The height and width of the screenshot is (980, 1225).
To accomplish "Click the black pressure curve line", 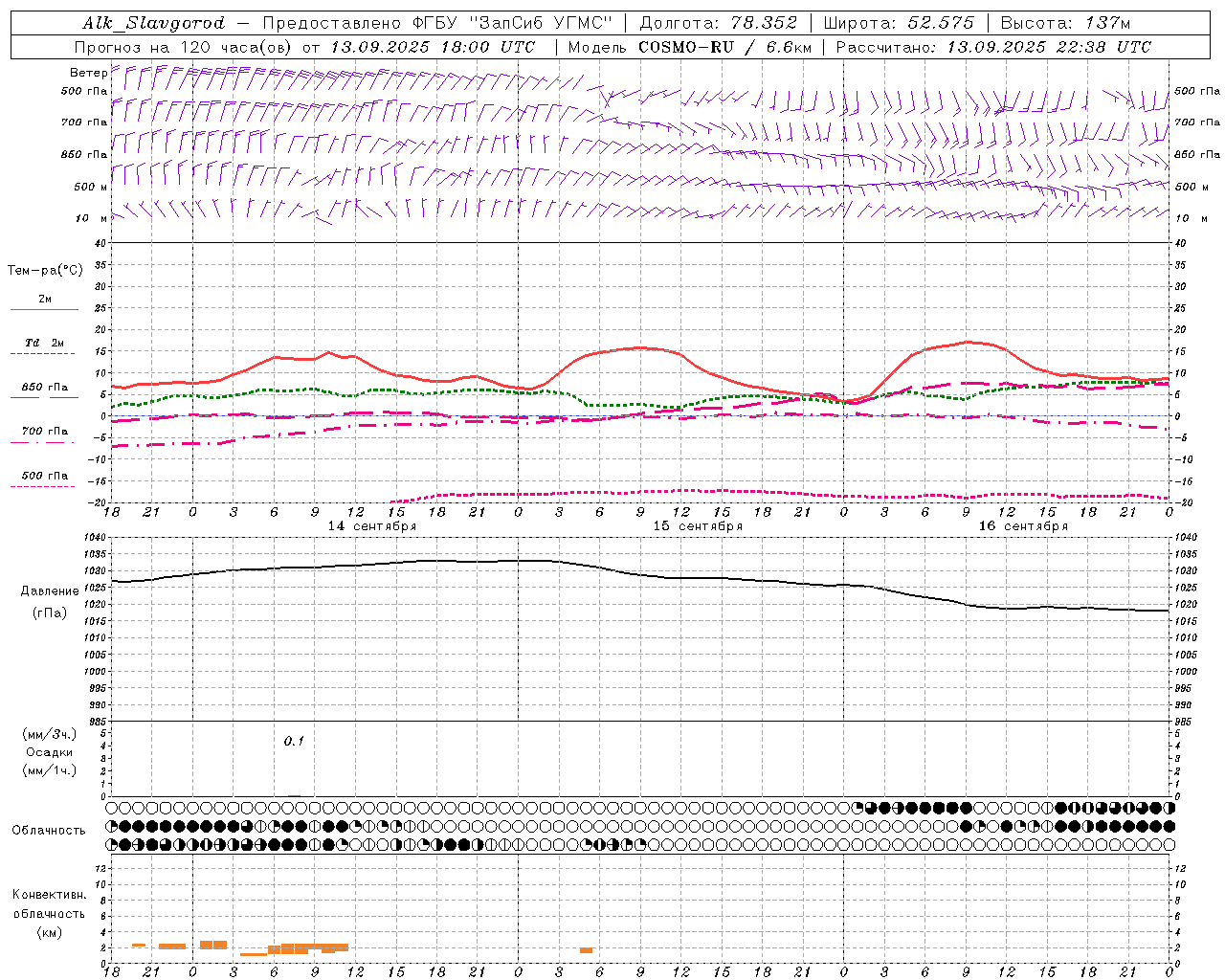I will [x=641, y=574].
